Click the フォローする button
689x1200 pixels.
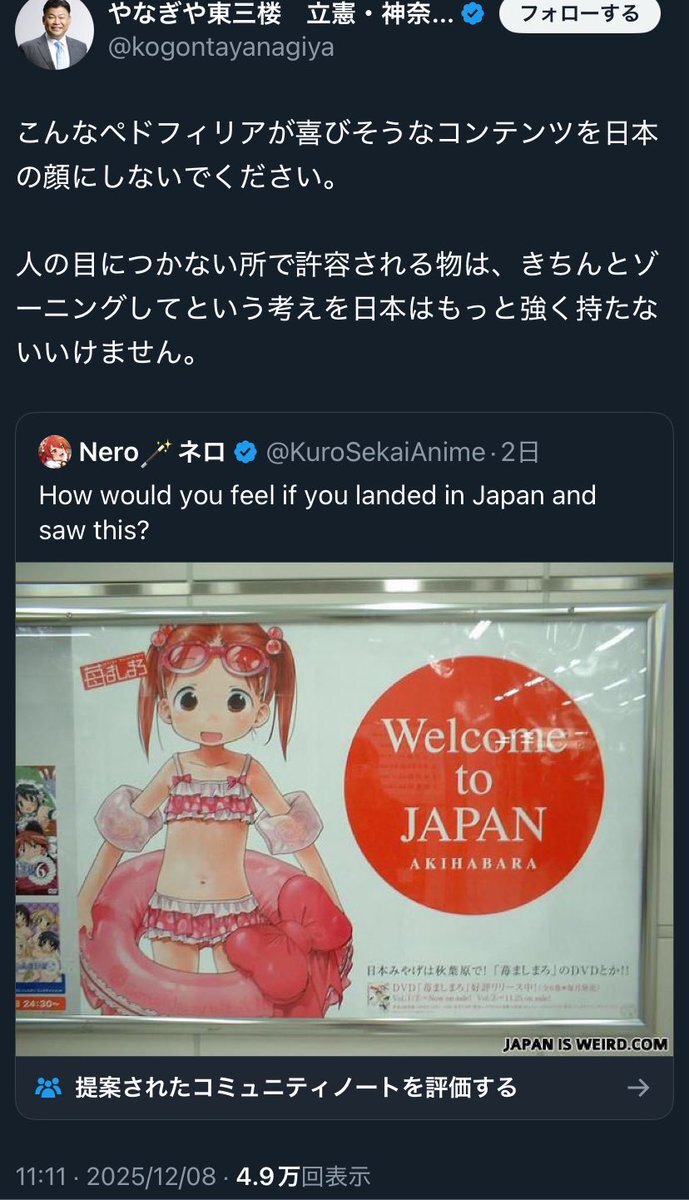tap(568, 15)
